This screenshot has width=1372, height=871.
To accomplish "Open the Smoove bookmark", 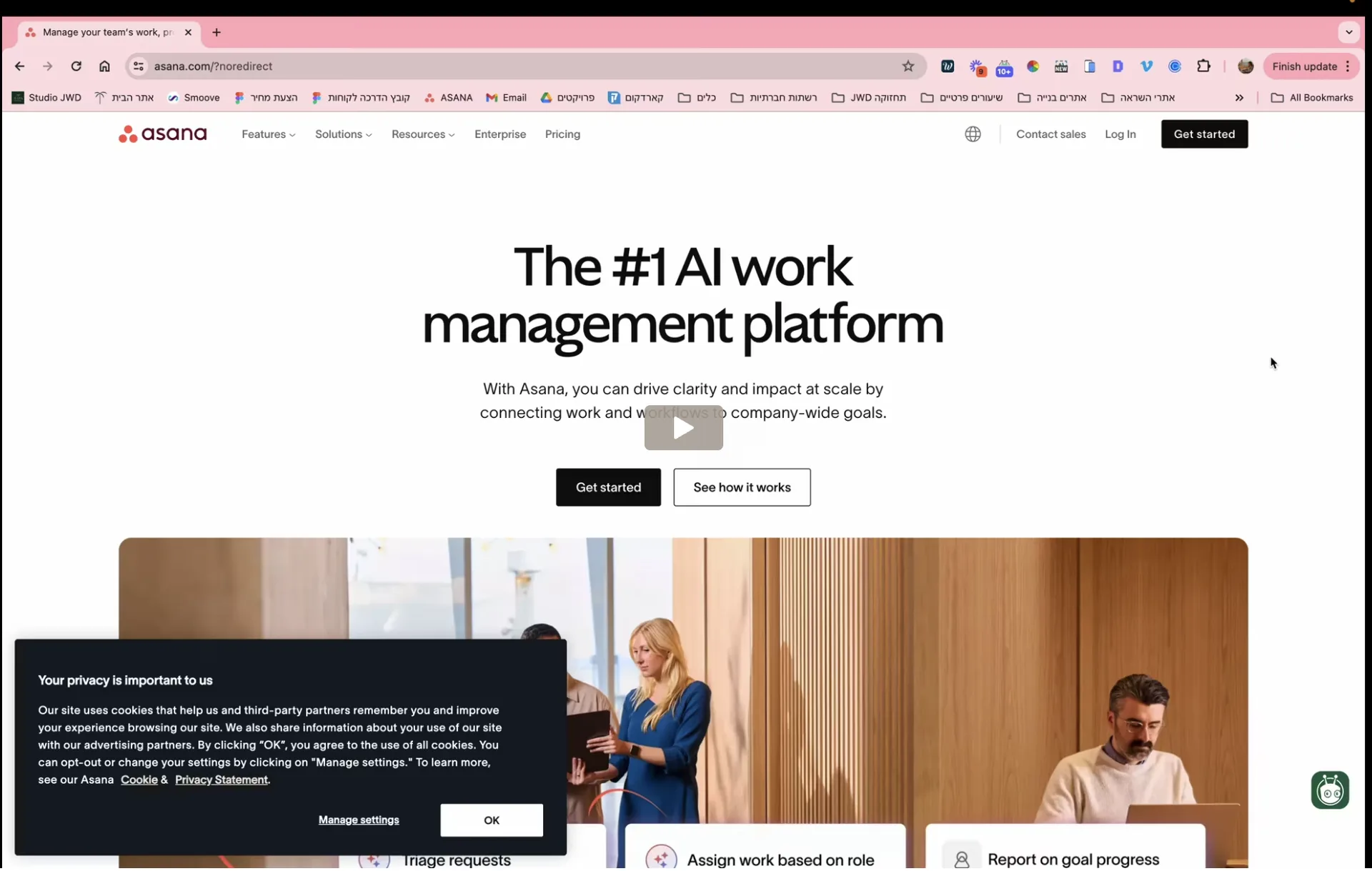I will (x=194, y=98).
